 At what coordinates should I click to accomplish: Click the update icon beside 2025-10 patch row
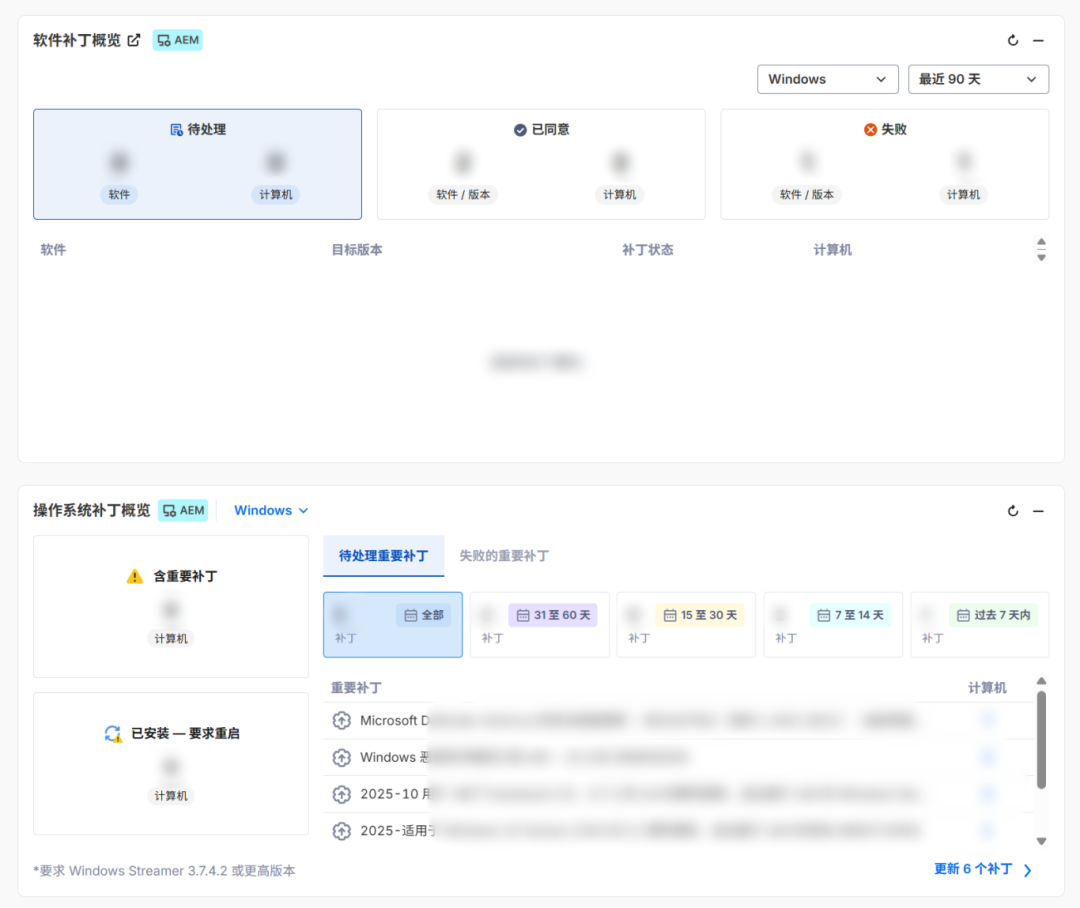(342, 794)
